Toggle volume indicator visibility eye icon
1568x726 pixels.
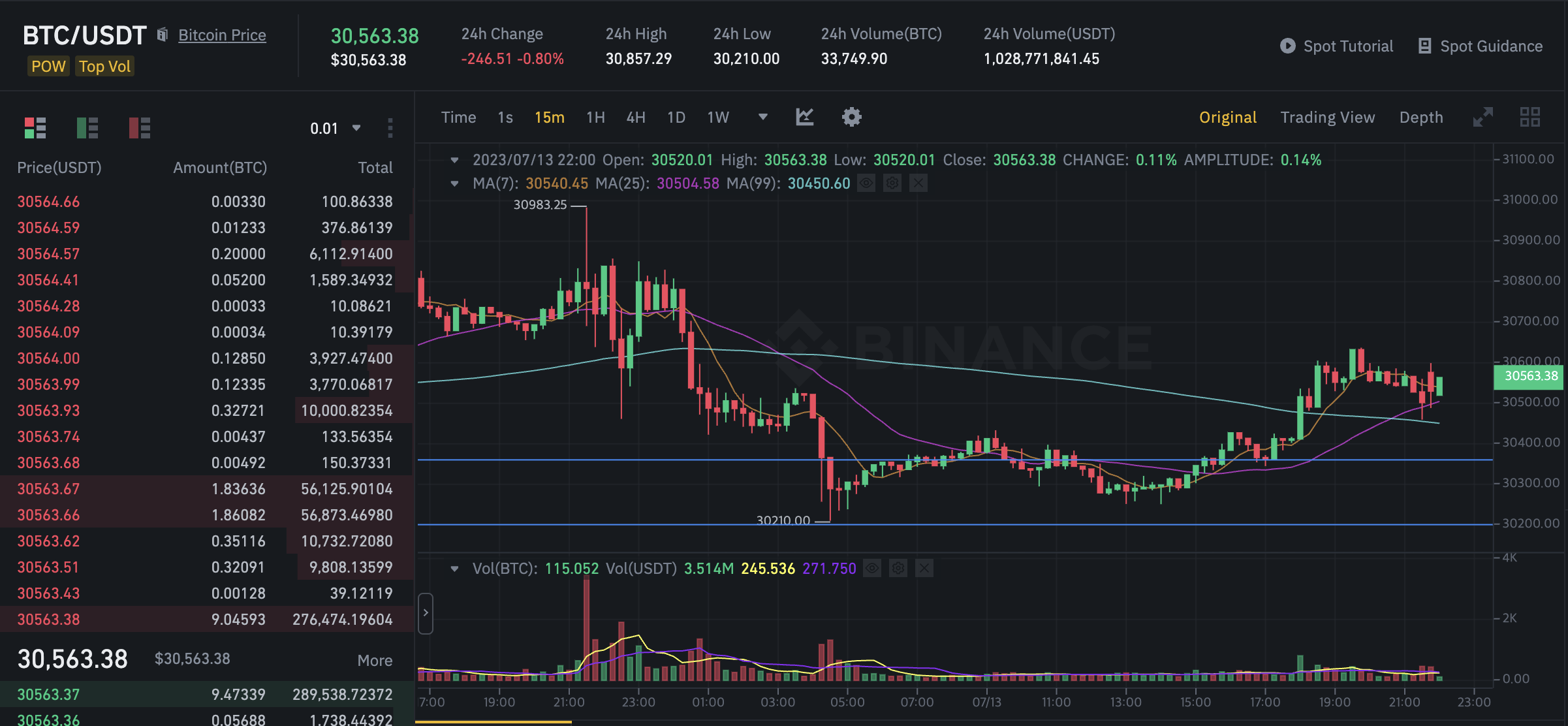coord(872,569)
